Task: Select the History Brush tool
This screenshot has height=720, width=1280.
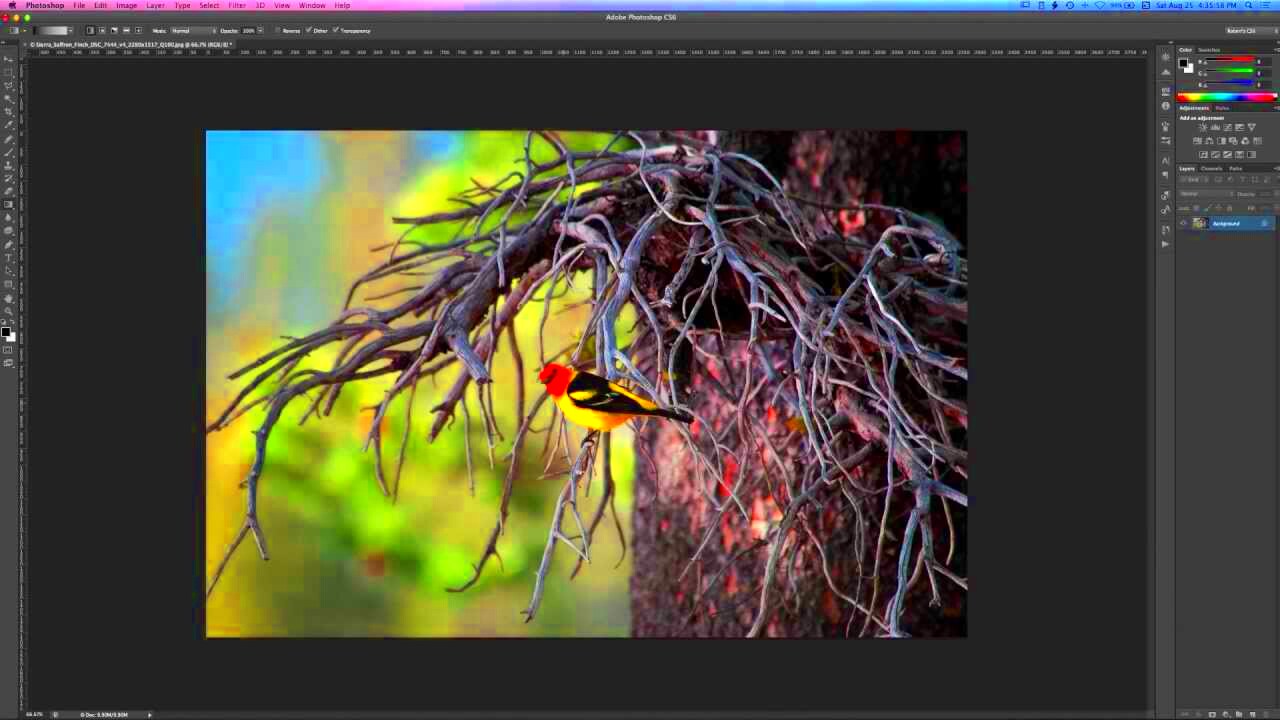Action: 9,178
